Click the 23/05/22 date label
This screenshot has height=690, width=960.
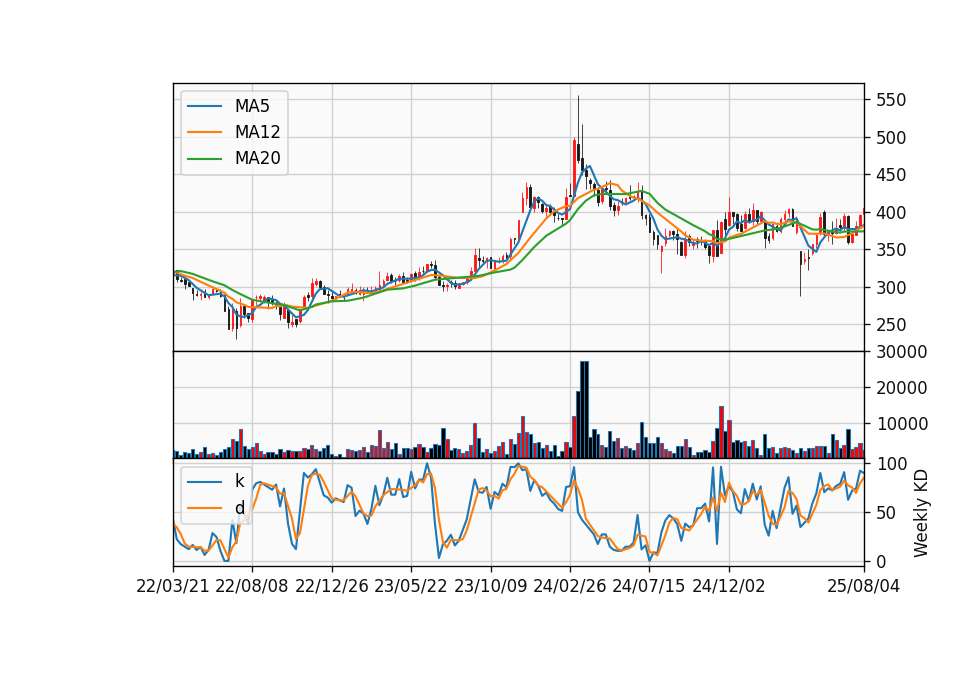pos(411,586)
